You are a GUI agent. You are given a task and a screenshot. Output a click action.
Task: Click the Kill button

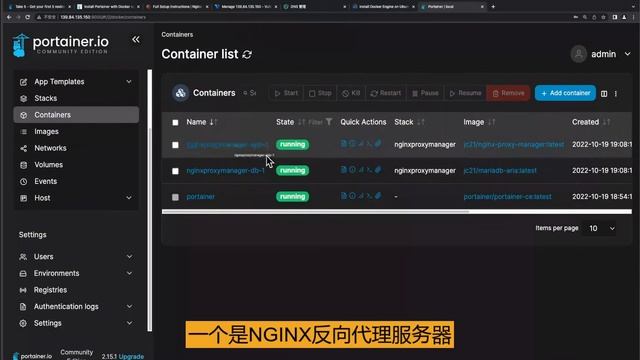(351, 93)
